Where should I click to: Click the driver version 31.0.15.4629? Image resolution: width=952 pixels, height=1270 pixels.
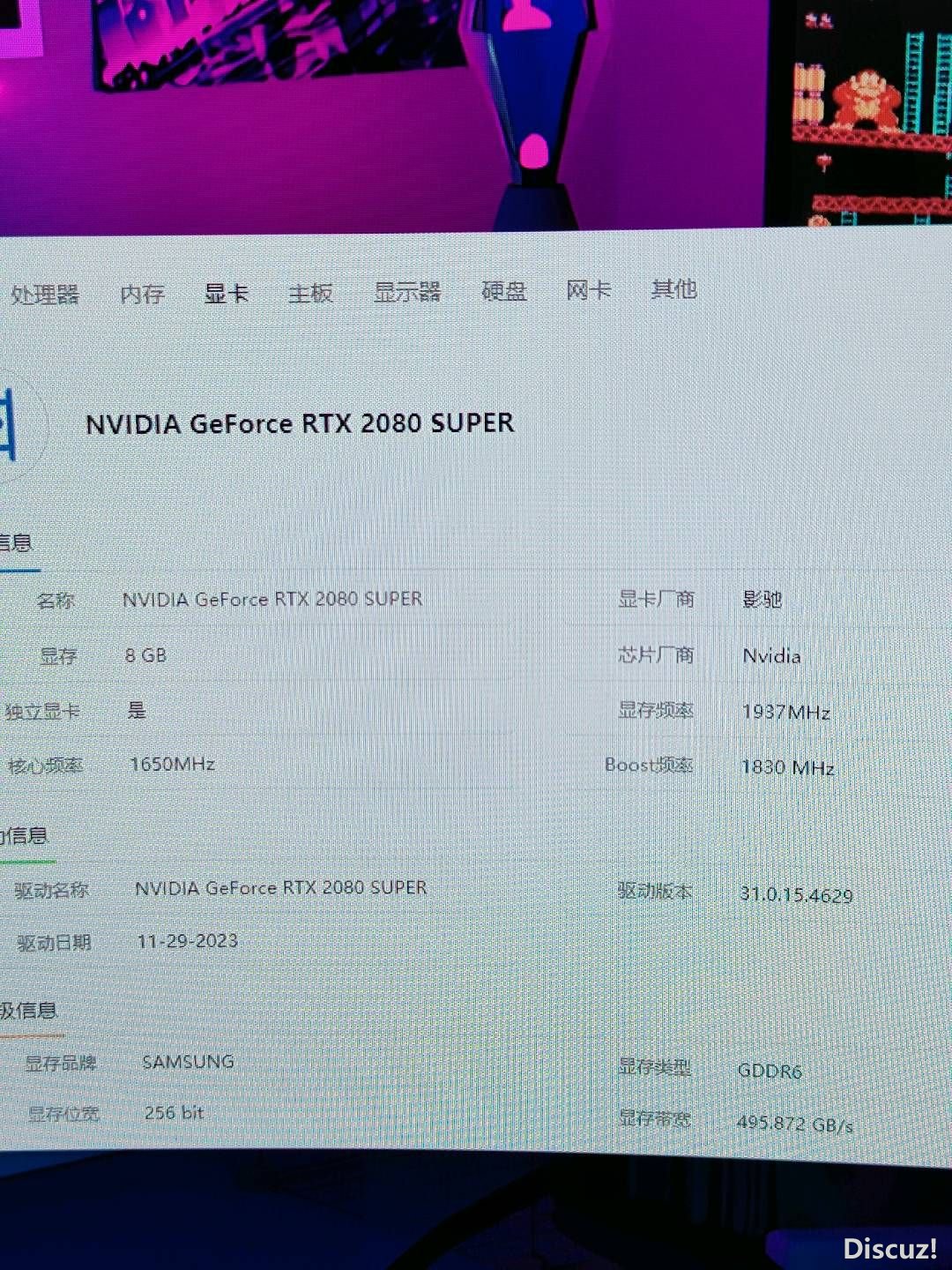797,895
